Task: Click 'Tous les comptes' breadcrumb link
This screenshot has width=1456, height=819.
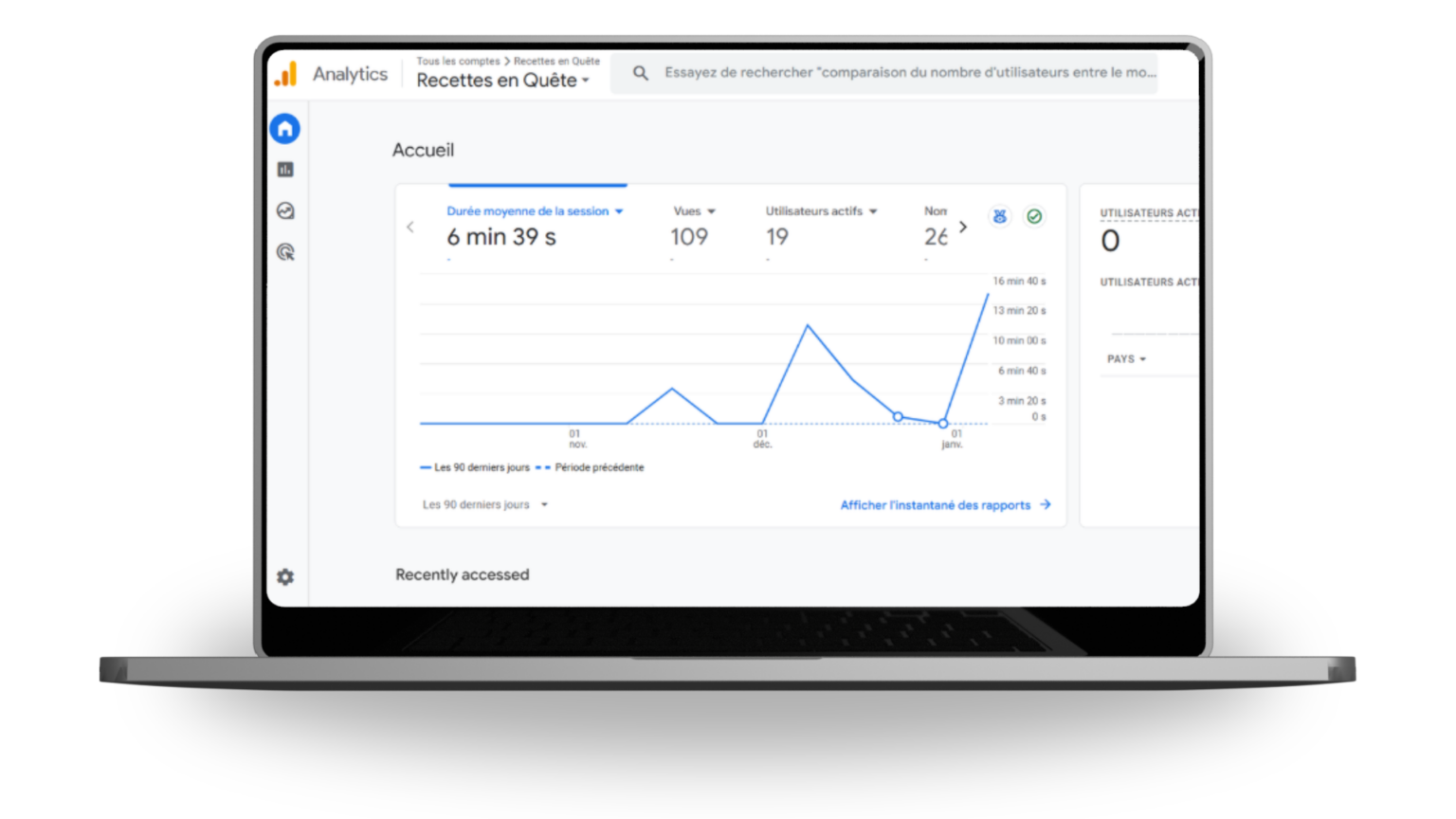Action: coord(458,61)
